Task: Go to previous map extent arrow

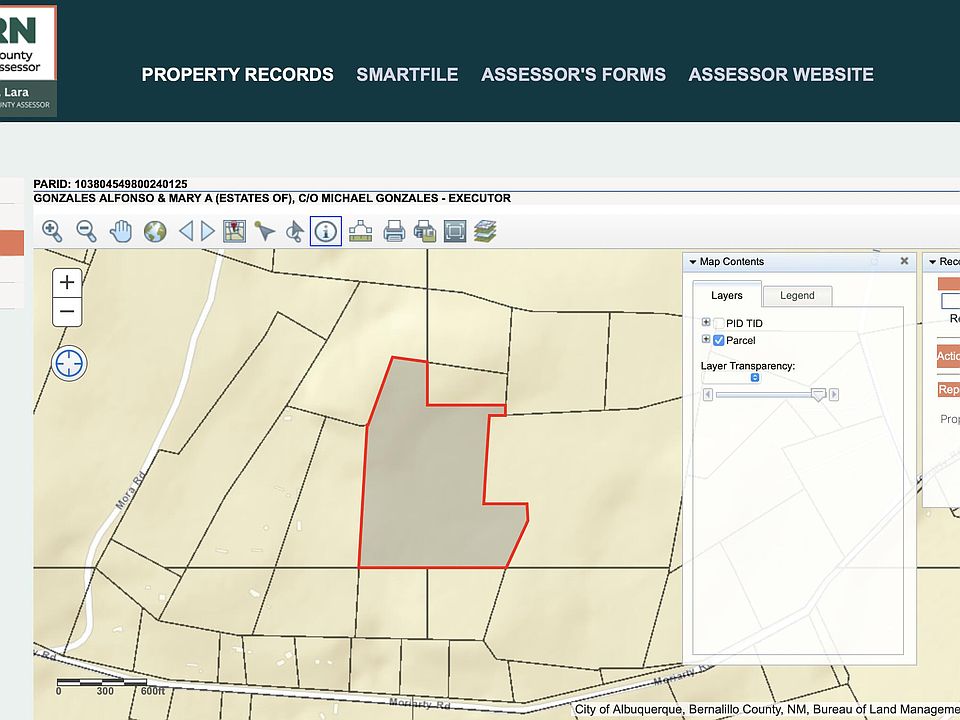Action: pyautogui.click(x=186, y=231)
